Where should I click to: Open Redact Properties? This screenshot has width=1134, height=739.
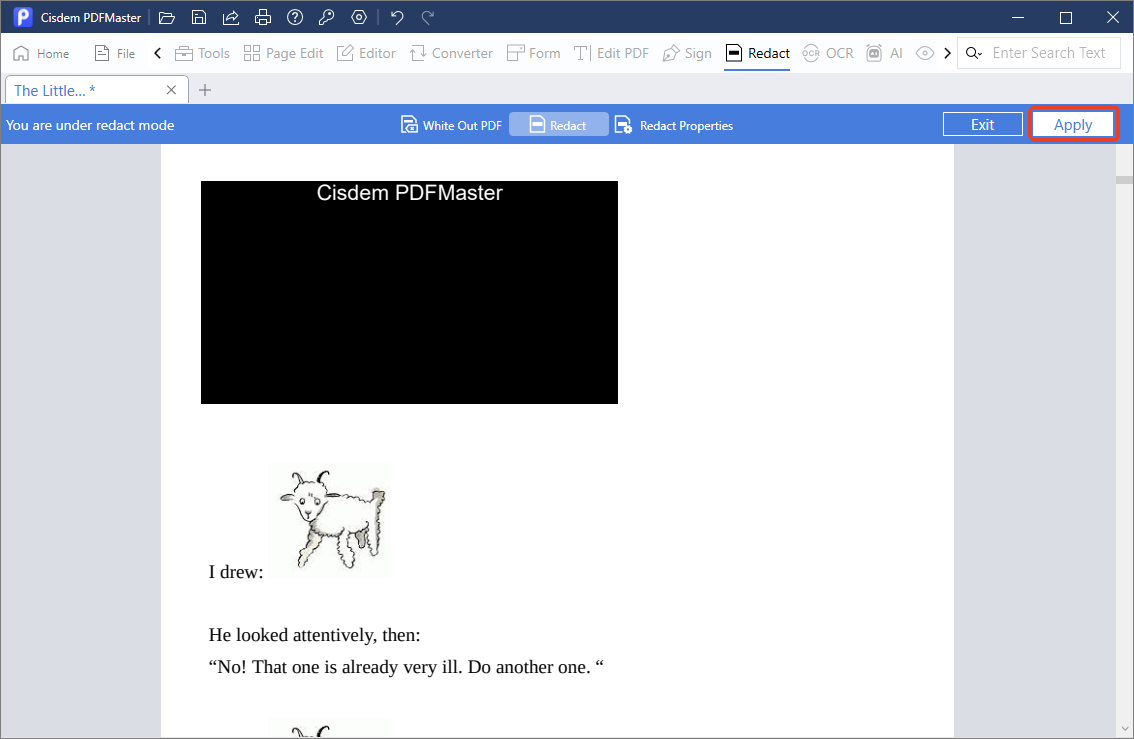(673, 125)
